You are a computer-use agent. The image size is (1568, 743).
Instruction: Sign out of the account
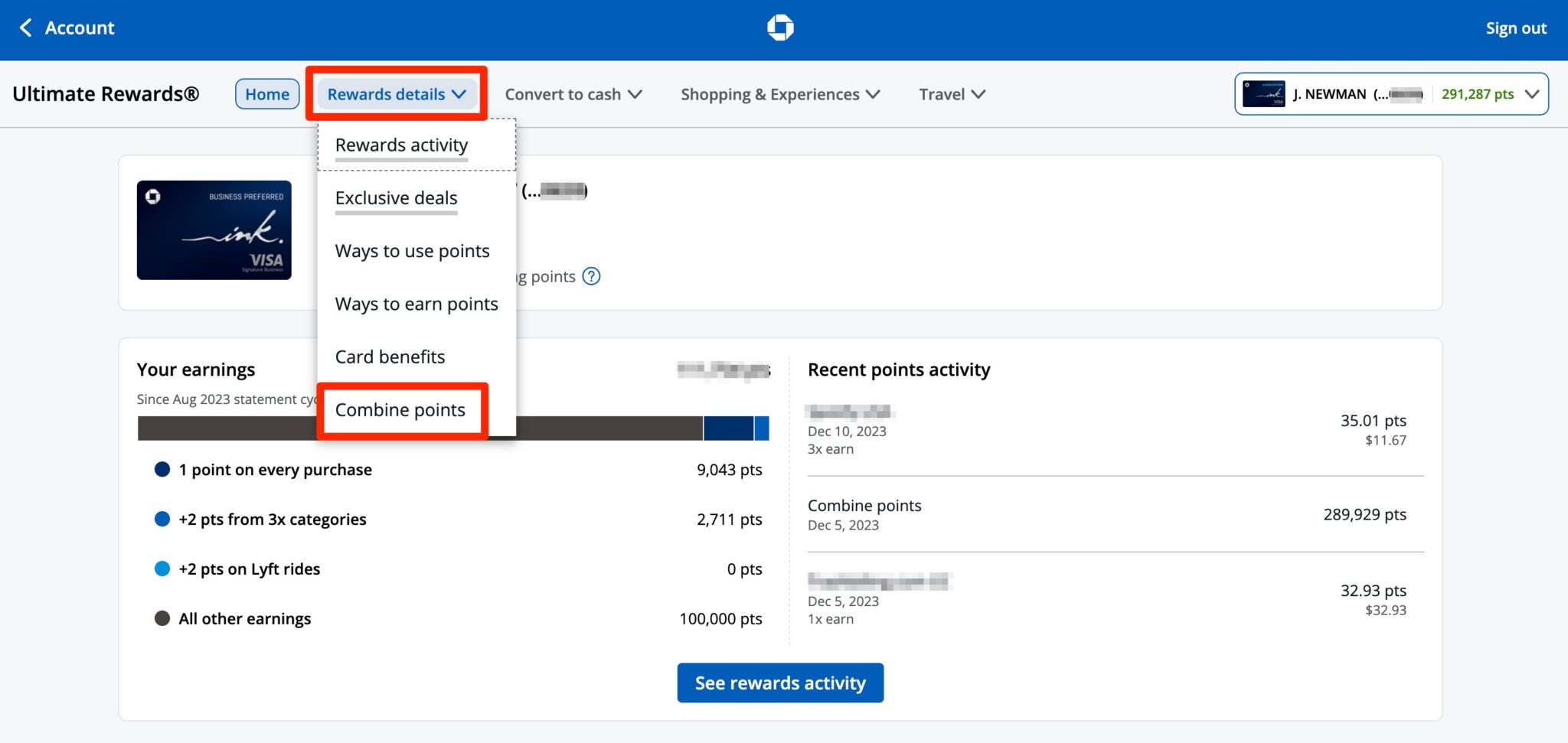pos(1515,28)
